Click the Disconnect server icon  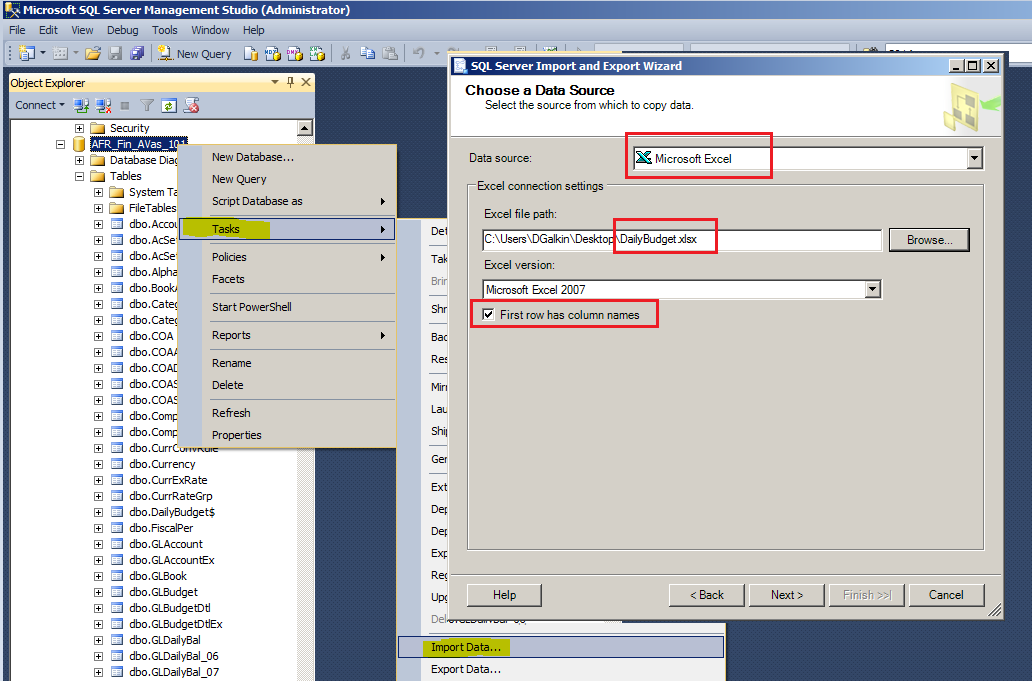coord(103,105)
